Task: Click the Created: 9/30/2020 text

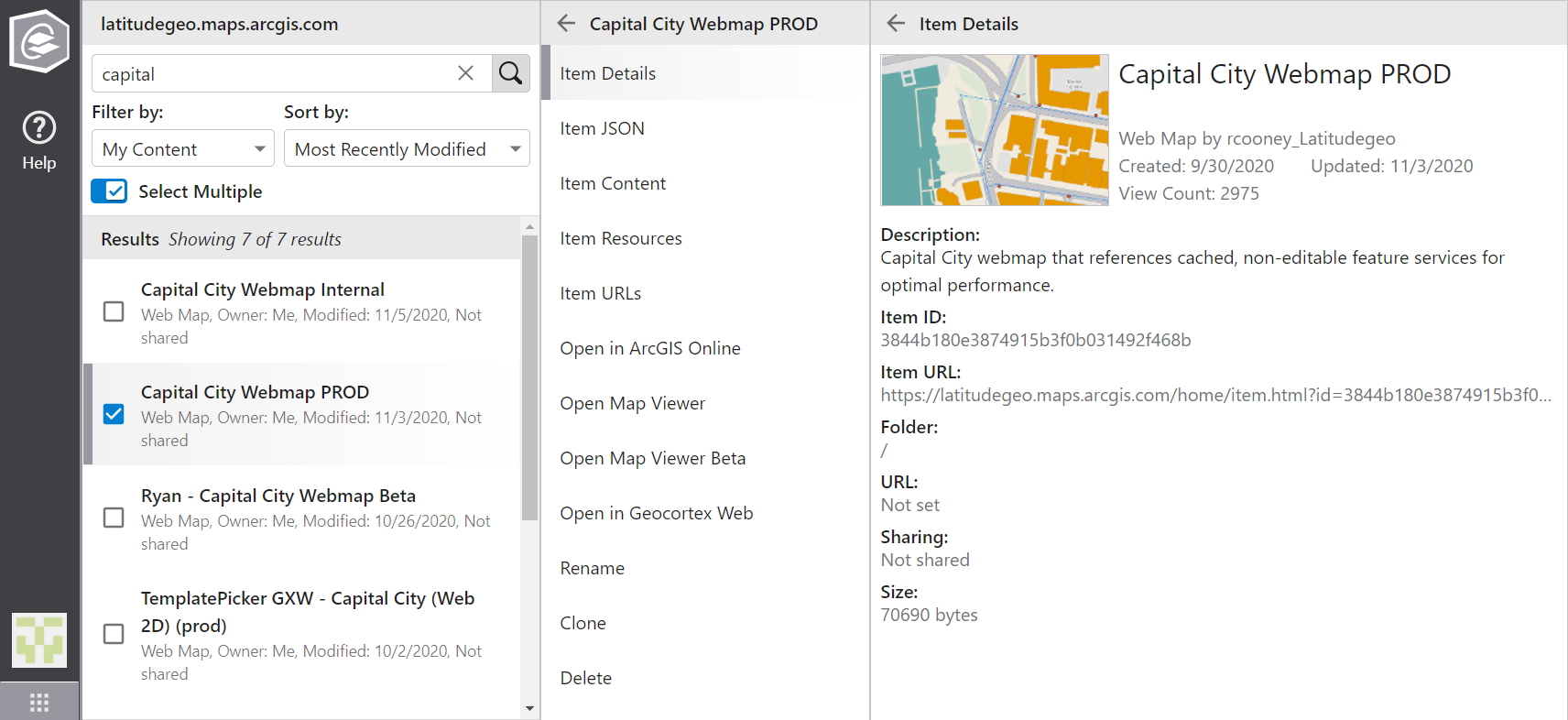Action: point(1196,166)
